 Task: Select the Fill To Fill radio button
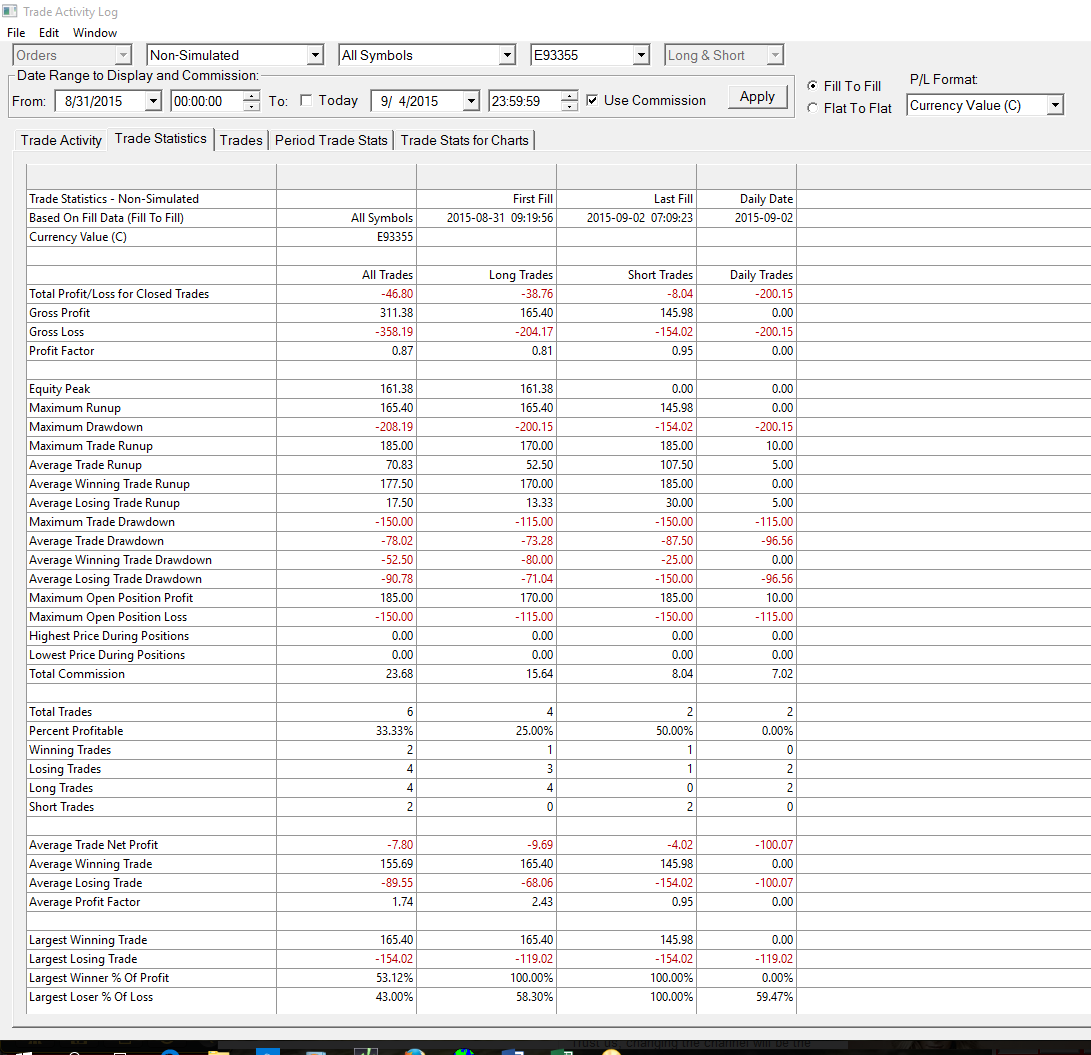tap(812, 86)
